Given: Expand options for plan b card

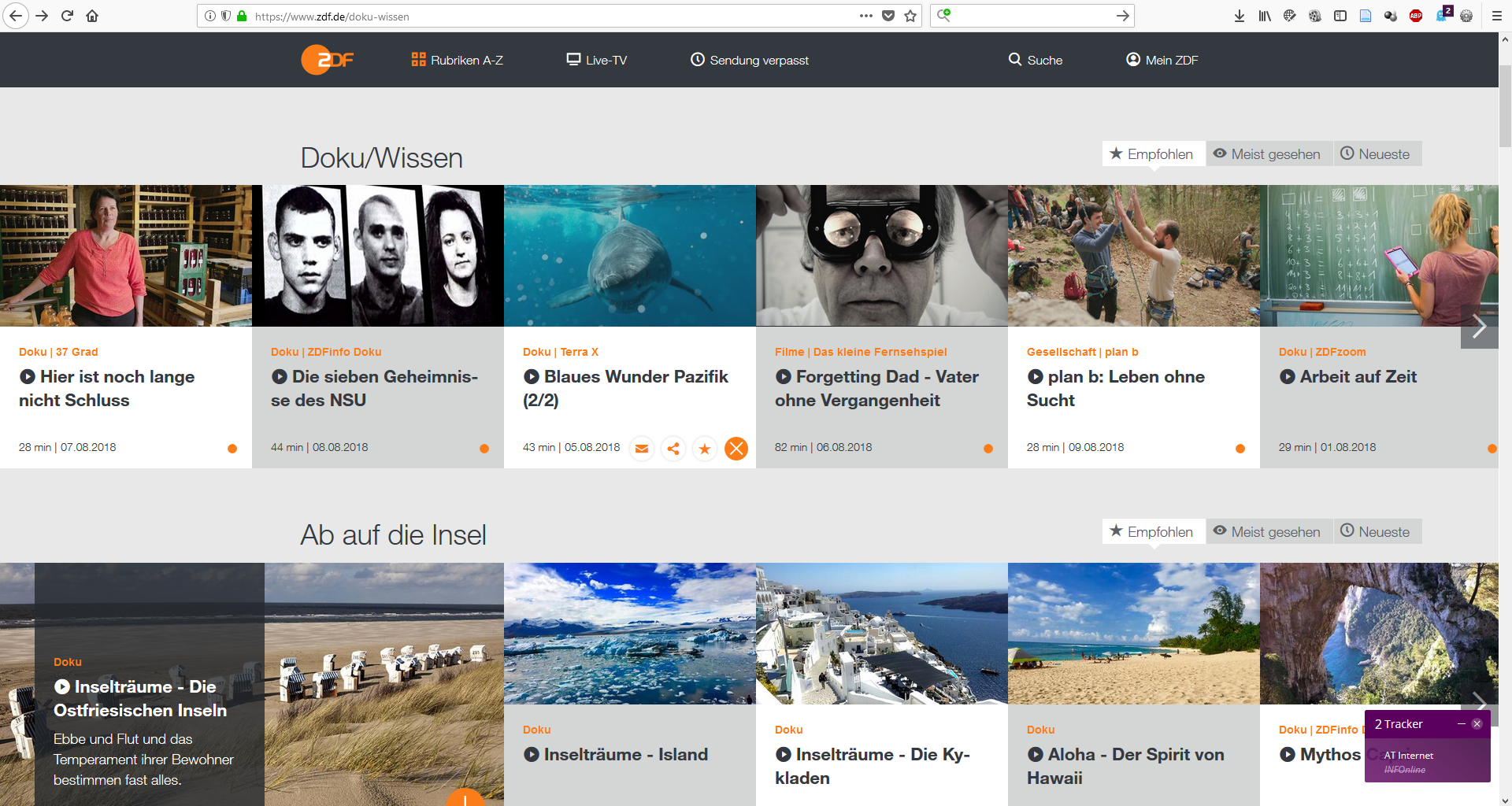Looking at the screenshot, I should click(x=1240, y=449).
